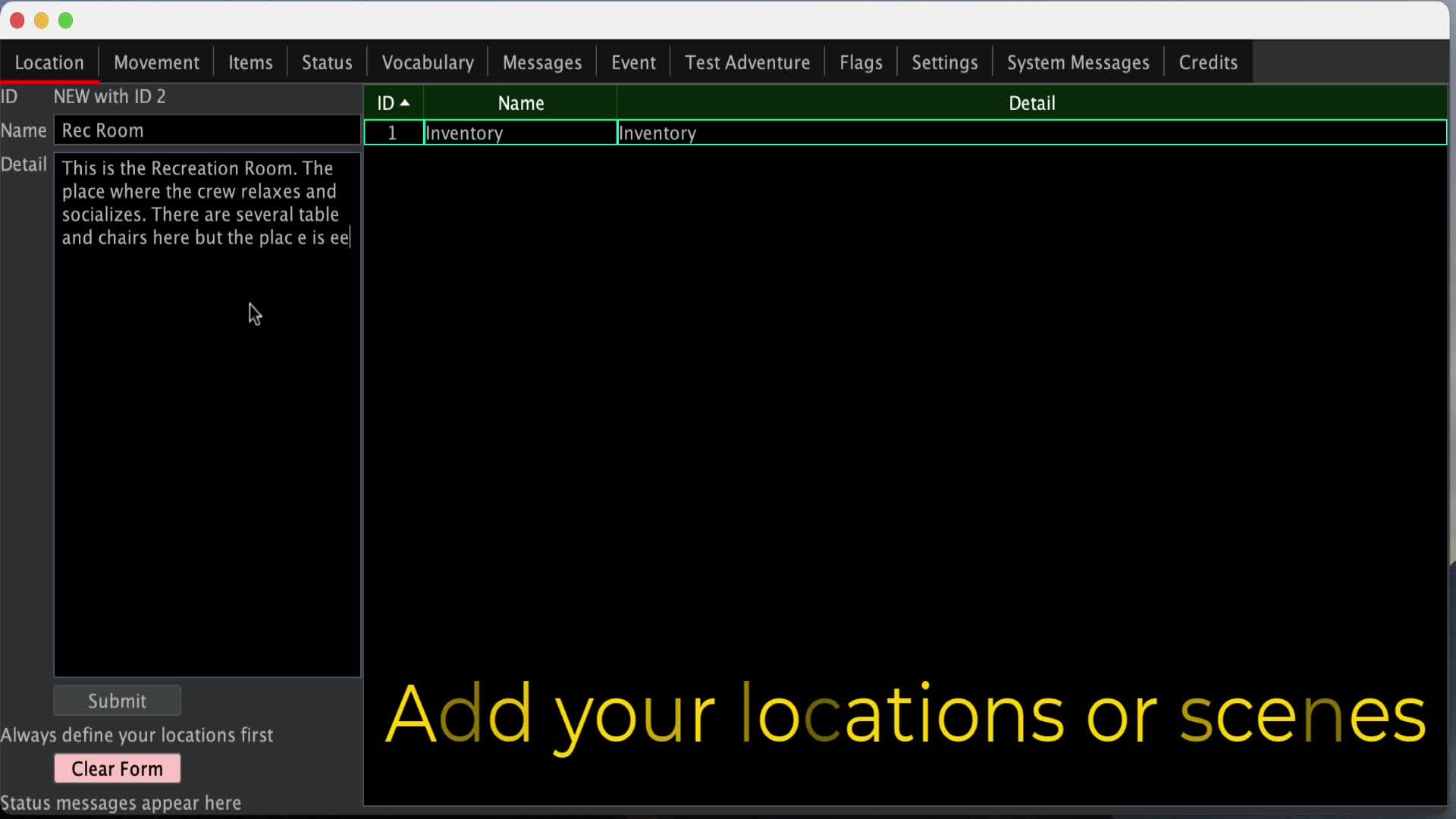Go to the Vocabulary tab
The width and height of the screenshot is (1456, 819).
pos(428,62)
